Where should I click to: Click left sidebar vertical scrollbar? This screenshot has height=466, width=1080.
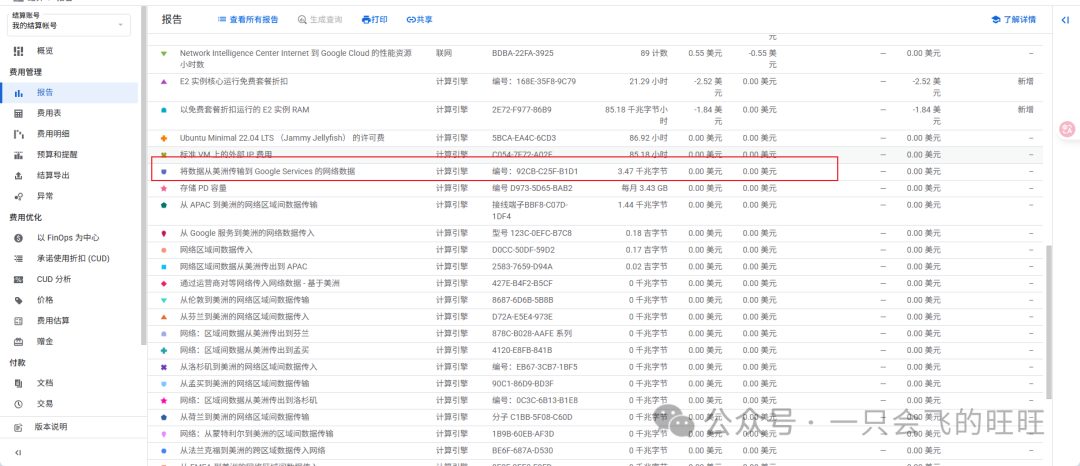tap(143, 176)
